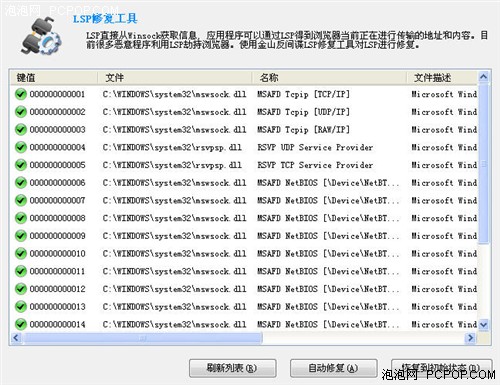The image size is (500, 385).
Task: Sort by the 名称 column header
Action: point(329,78)
